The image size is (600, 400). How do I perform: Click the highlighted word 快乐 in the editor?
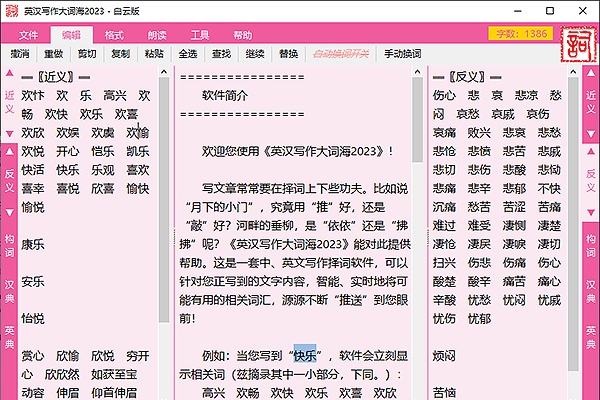pos(305,356)
